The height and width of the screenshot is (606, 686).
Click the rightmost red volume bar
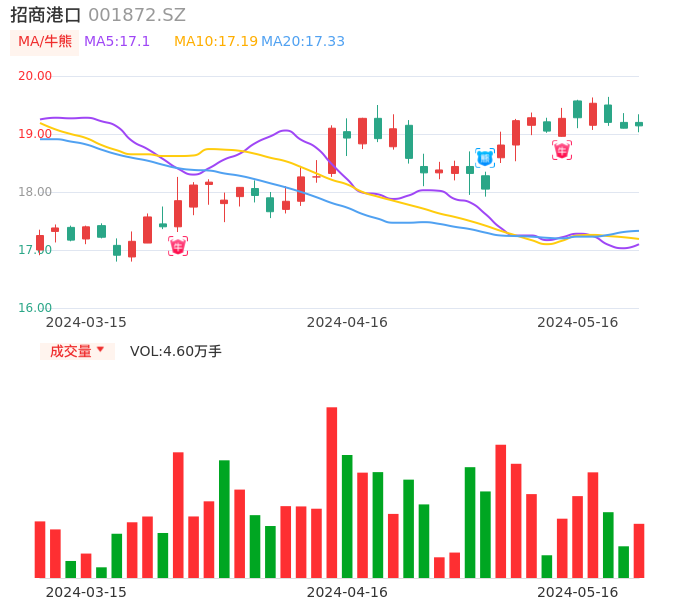(639, 550)
